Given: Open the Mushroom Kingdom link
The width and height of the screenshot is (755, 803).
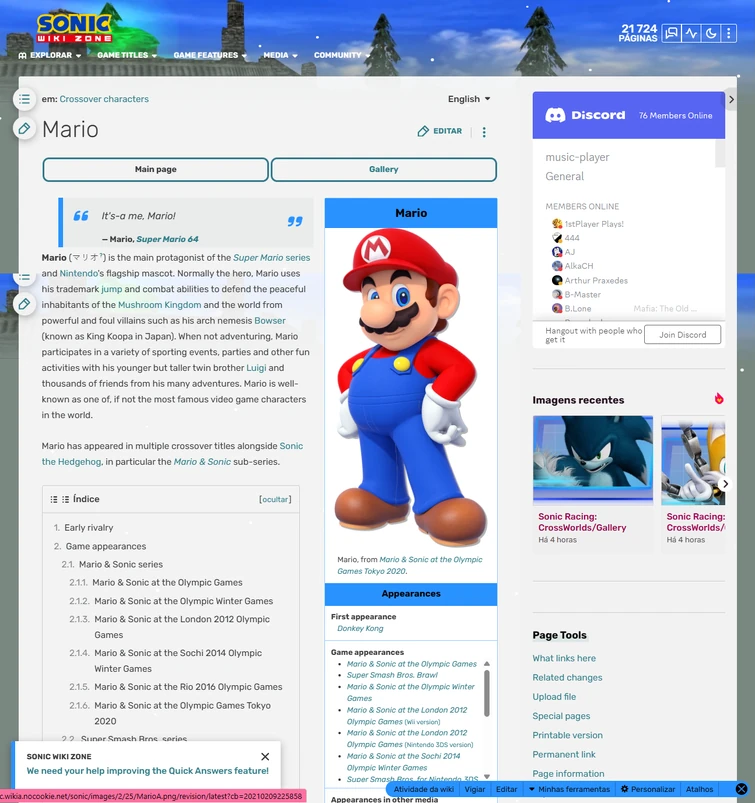Looking at the screenshot, I should point(159,305).
